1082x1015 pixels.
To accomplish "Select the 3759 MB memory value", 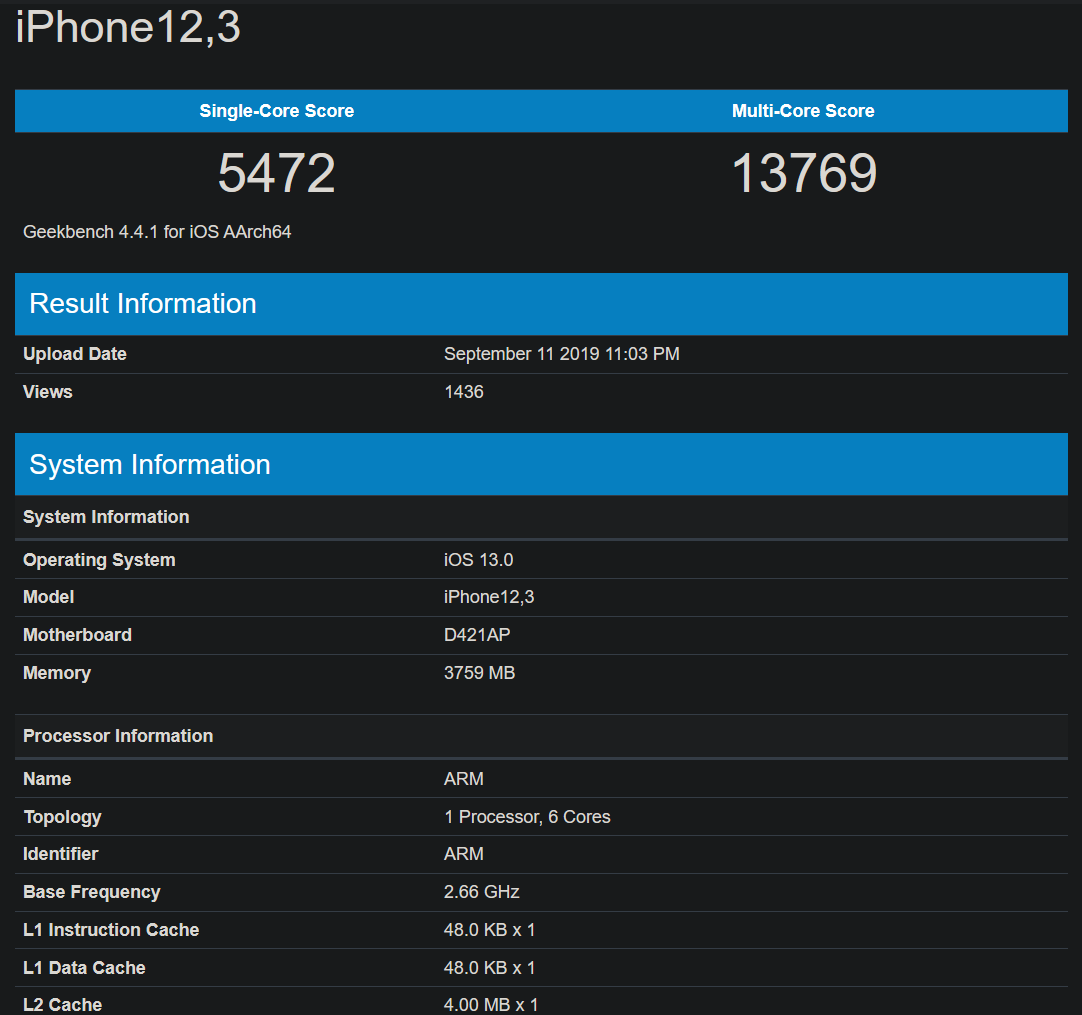I will (480, 673).
